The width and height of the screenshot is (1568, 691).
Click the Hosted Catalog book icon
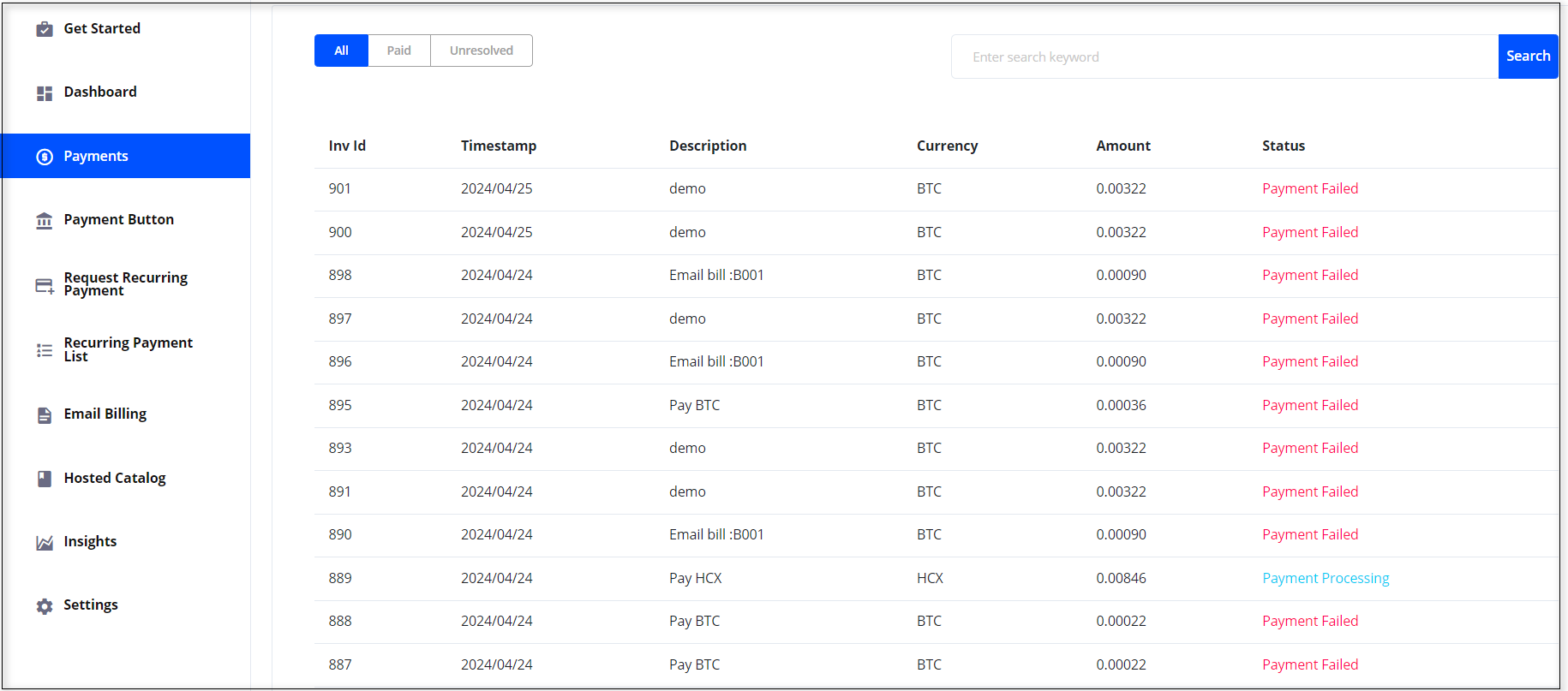[x=45, y=479]
